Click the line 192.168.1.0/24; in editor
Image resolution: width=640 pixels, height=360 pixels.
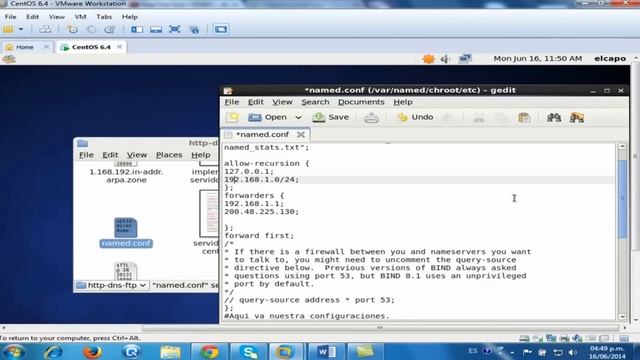(x=261, y=180)
